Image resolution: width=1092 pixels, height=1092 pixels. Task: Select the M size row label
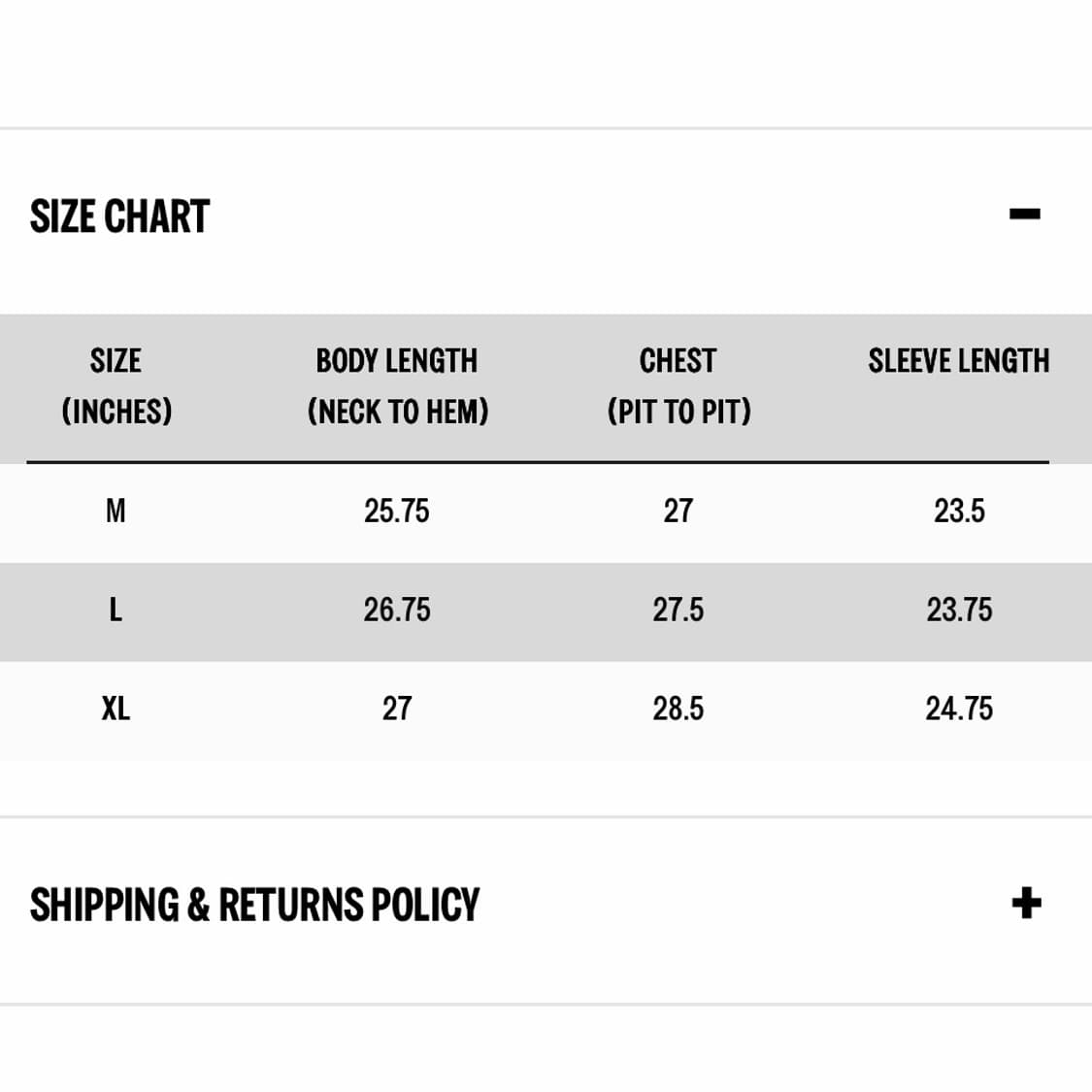116,511
